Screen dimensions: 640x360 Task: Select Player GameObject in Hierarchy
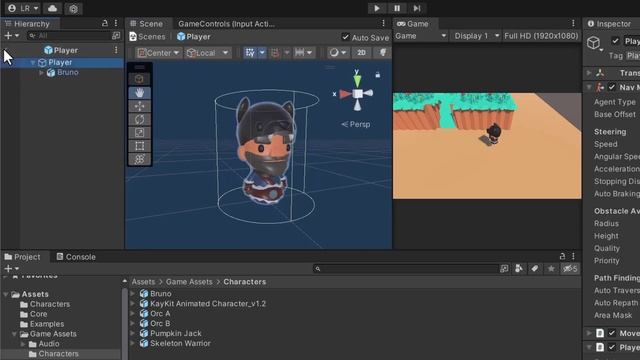60,62
